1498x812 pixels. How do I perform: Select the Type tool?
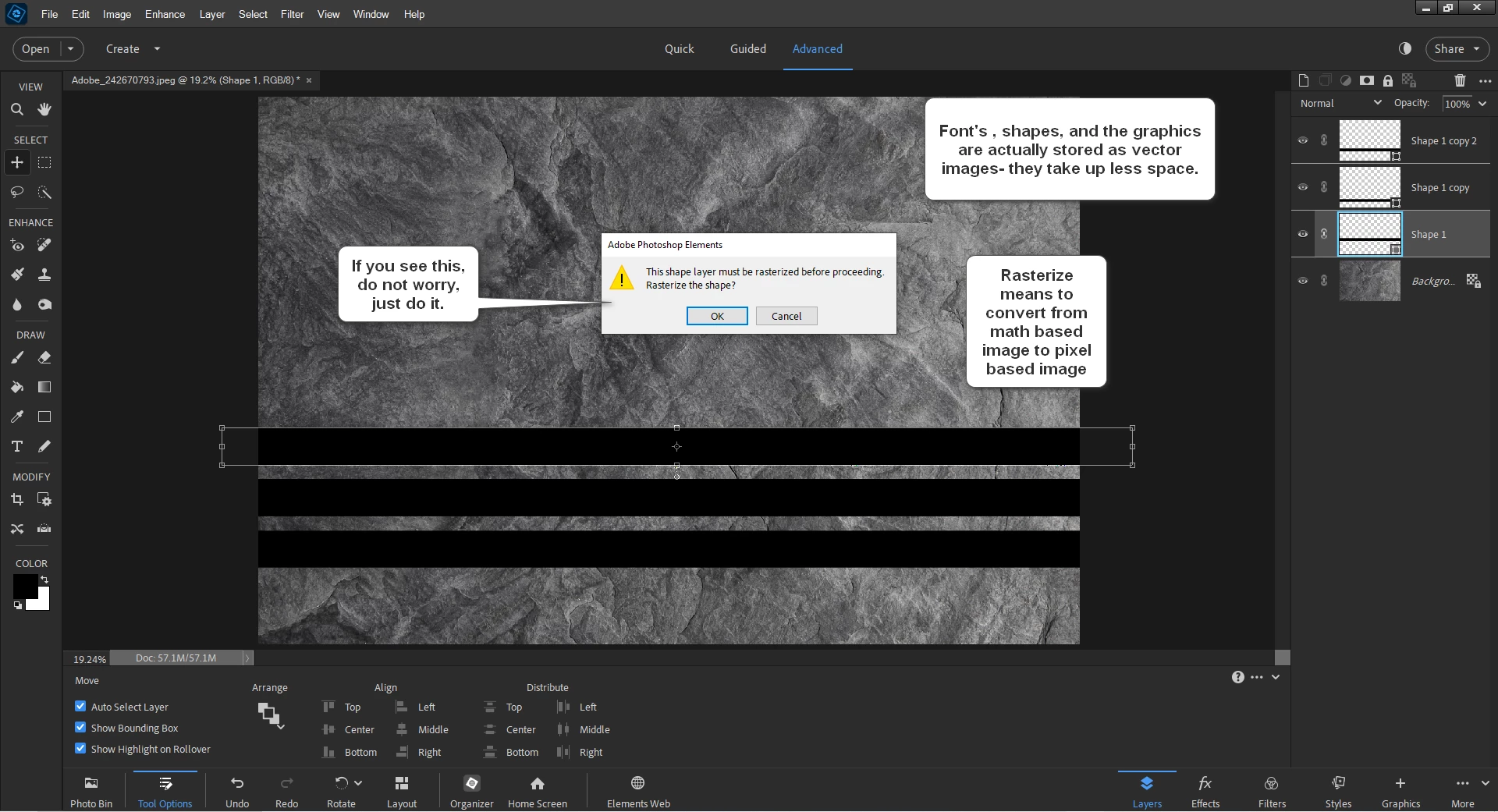coord(16,446)
